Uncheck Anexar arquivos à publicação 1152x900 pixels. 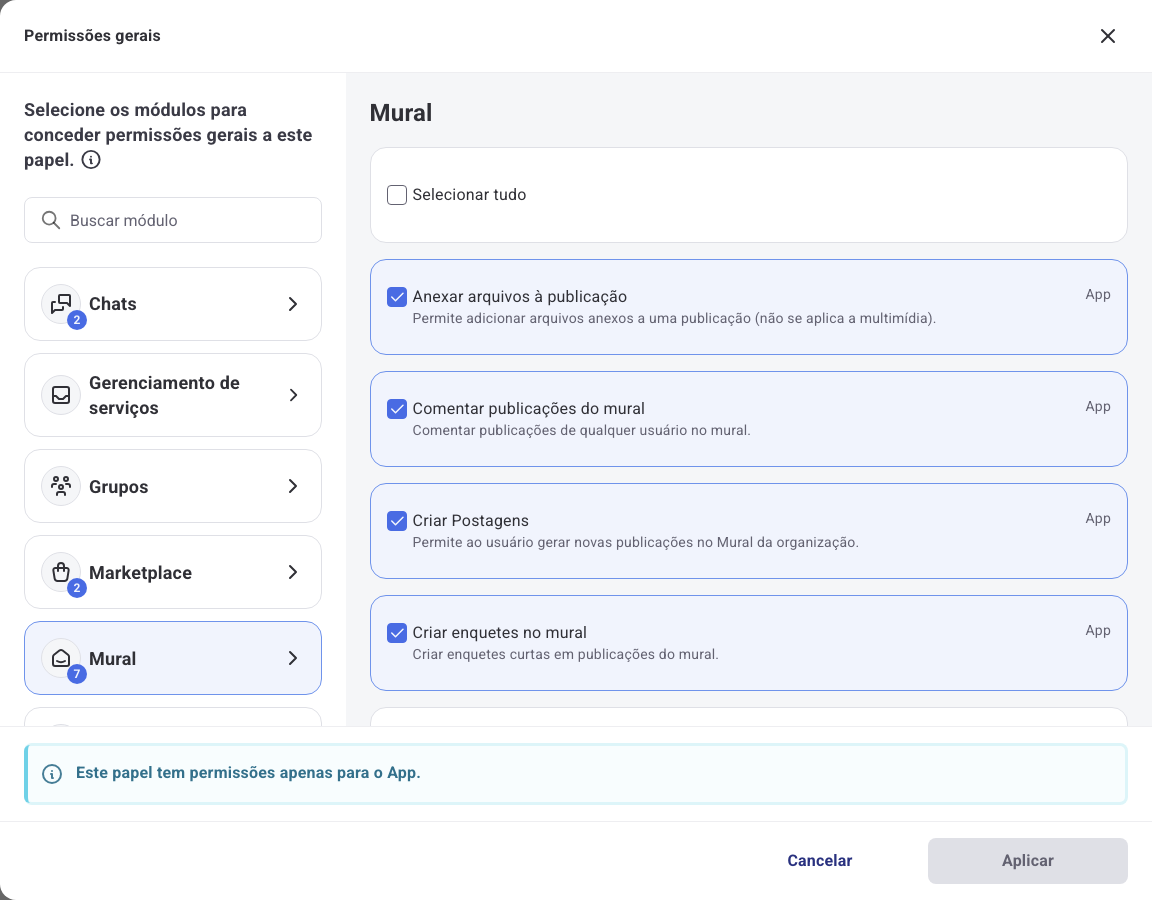(397, 297)
